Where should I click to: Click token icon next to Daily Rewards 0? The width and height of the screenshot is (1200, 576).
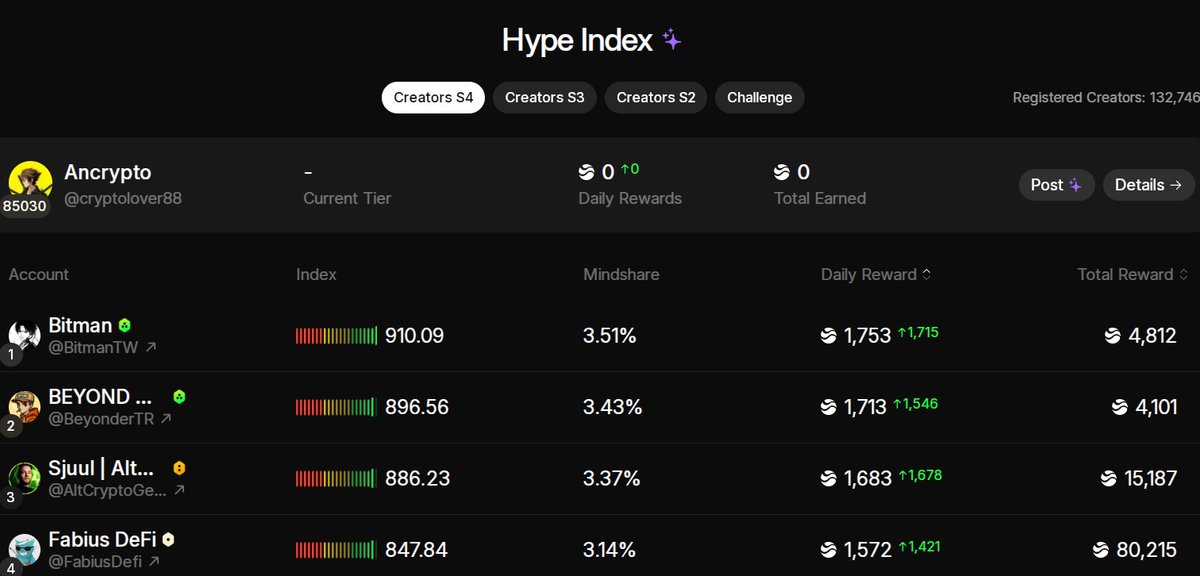coord(587,173)
